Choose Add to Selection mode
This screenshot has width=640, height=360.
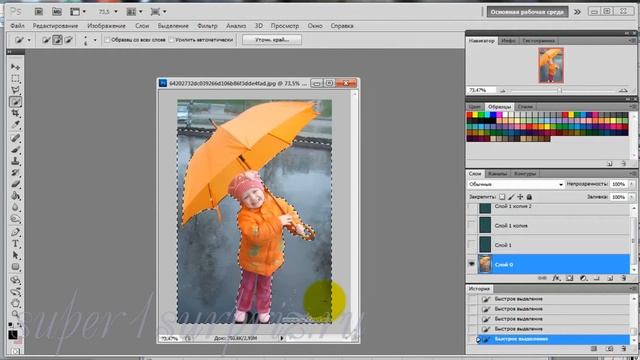tap(57, 40)
